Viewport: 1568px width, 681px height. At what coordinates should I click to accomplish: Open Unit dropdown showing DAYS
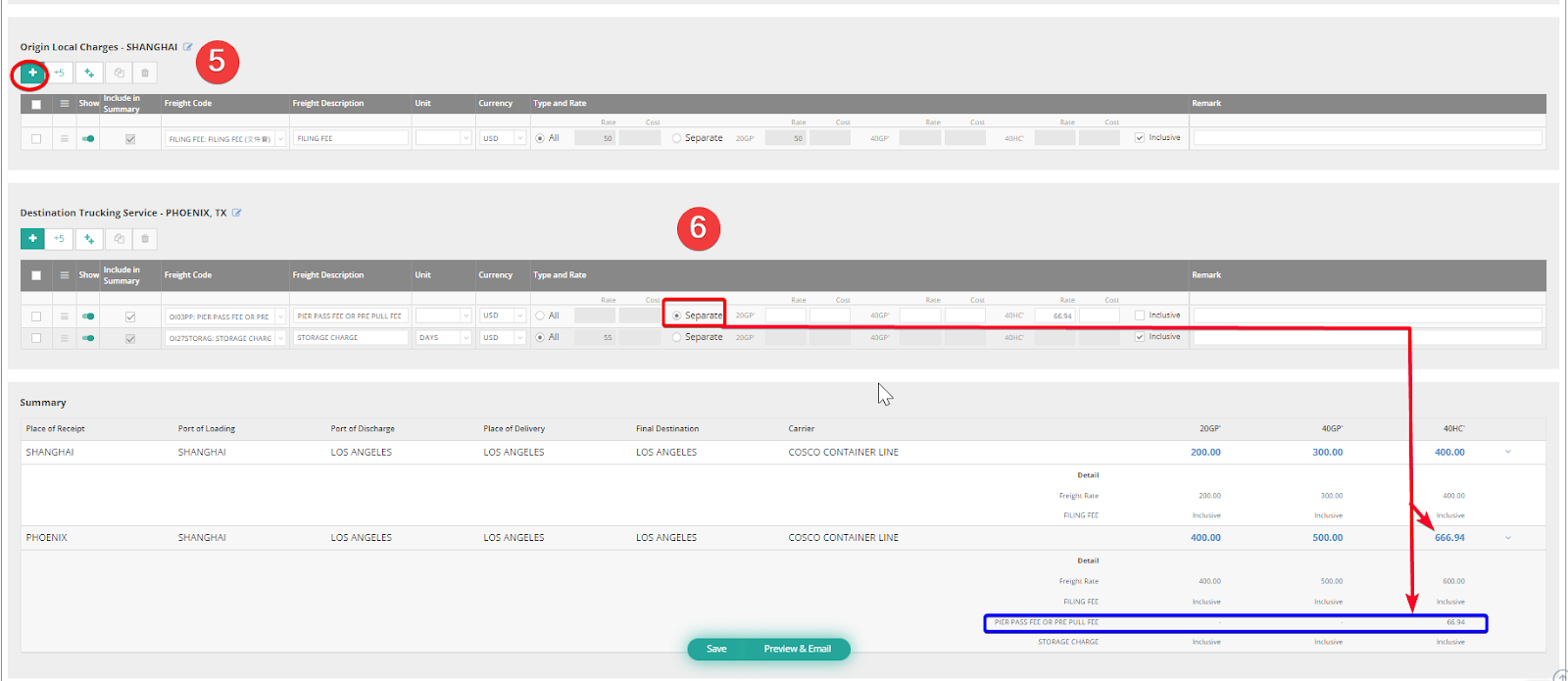[465, 338]
